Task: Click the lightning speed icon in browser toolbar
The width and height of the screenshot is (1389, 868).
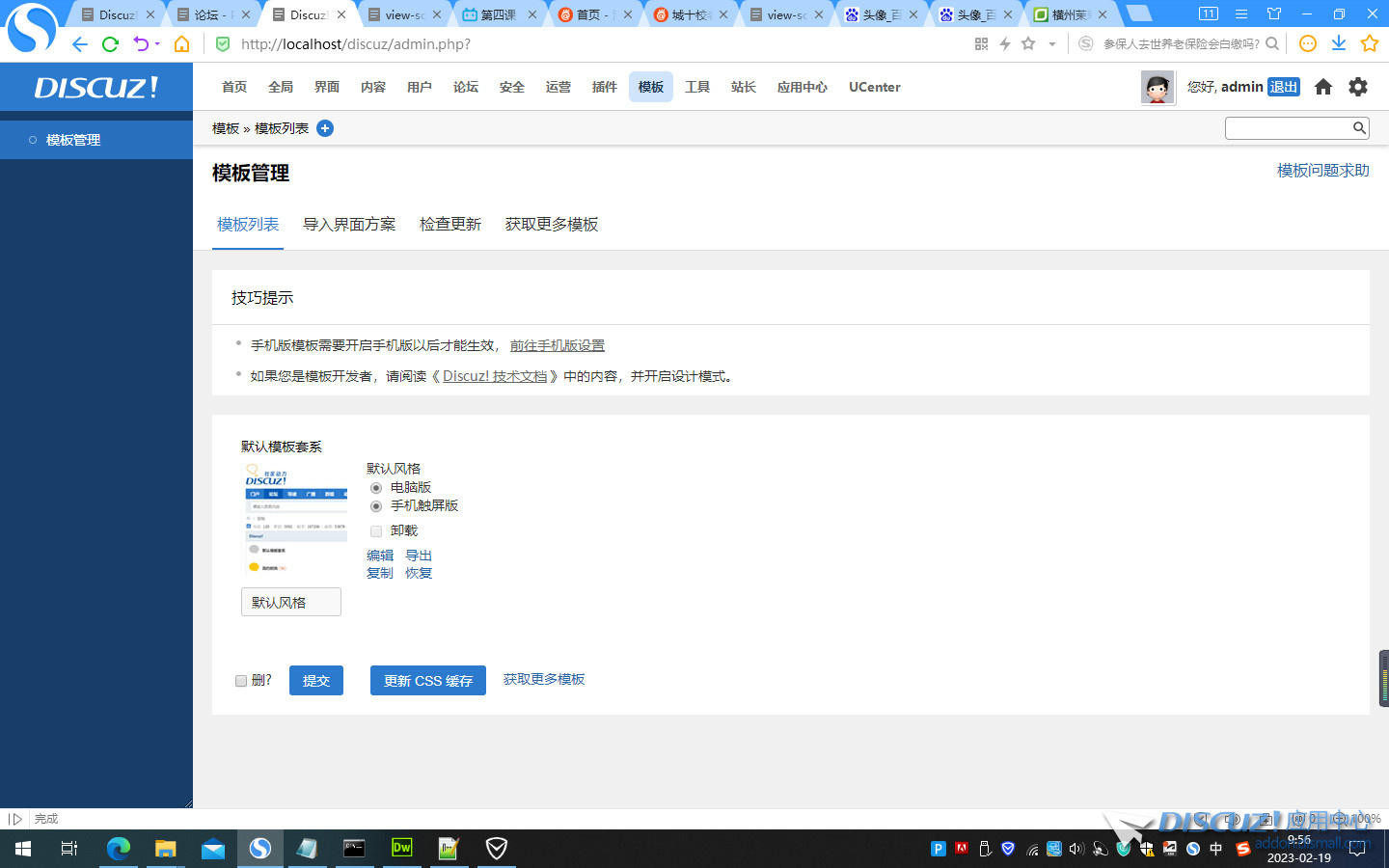Action: (1004, 43)
